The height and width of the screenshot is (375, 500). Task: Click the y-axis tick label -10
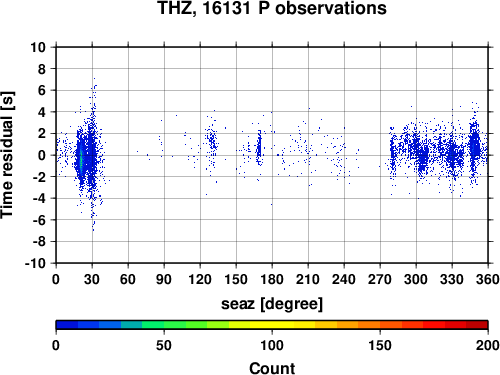pyautogui.click(x=35, y=263)
